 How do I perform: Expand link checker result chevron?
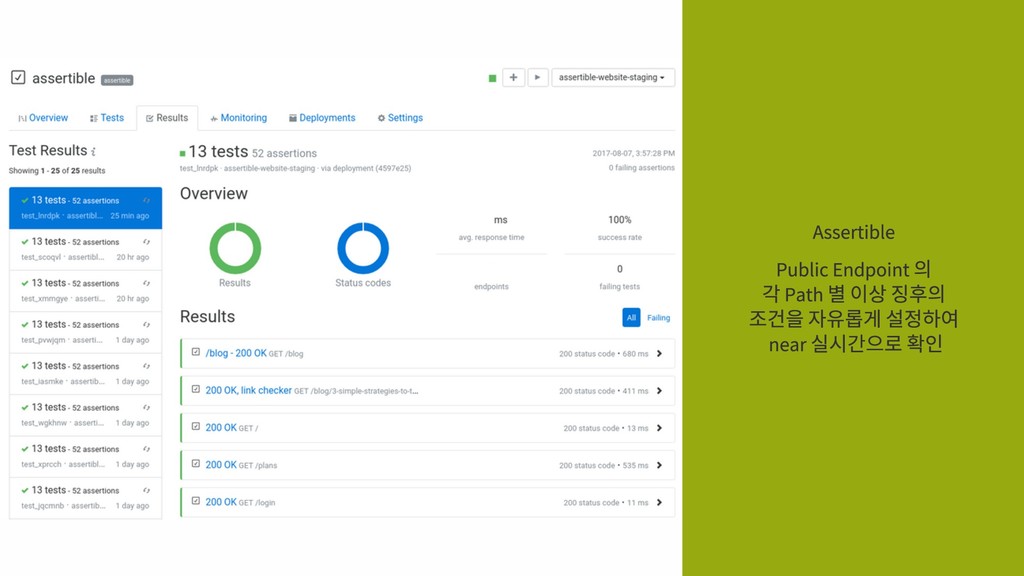tap(660, 391)
